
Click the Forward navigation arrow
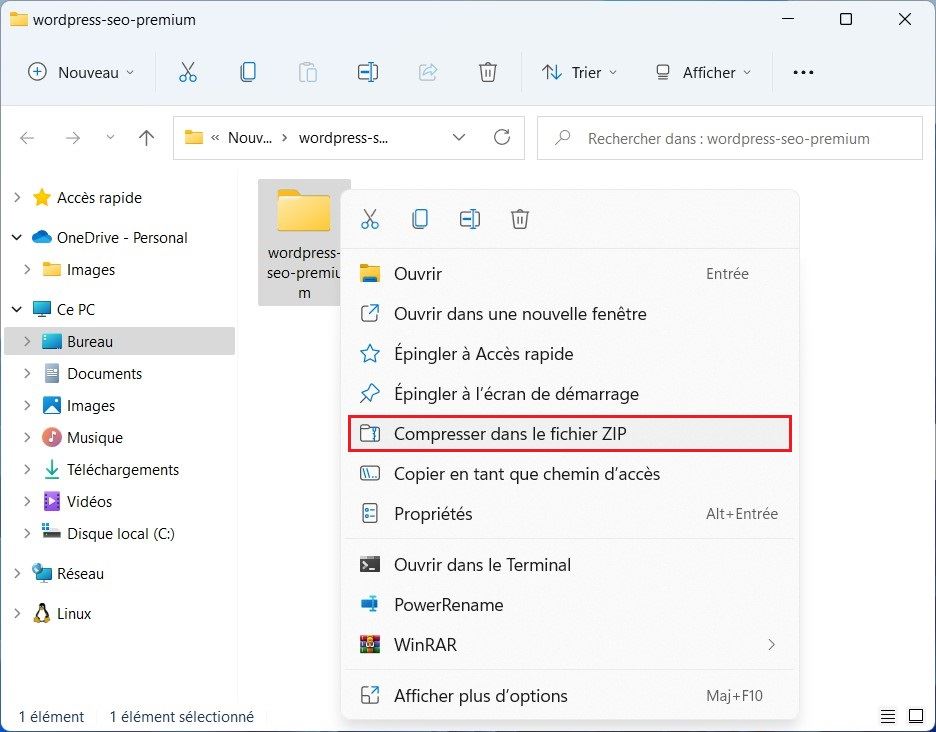click(x=73, y=139)
